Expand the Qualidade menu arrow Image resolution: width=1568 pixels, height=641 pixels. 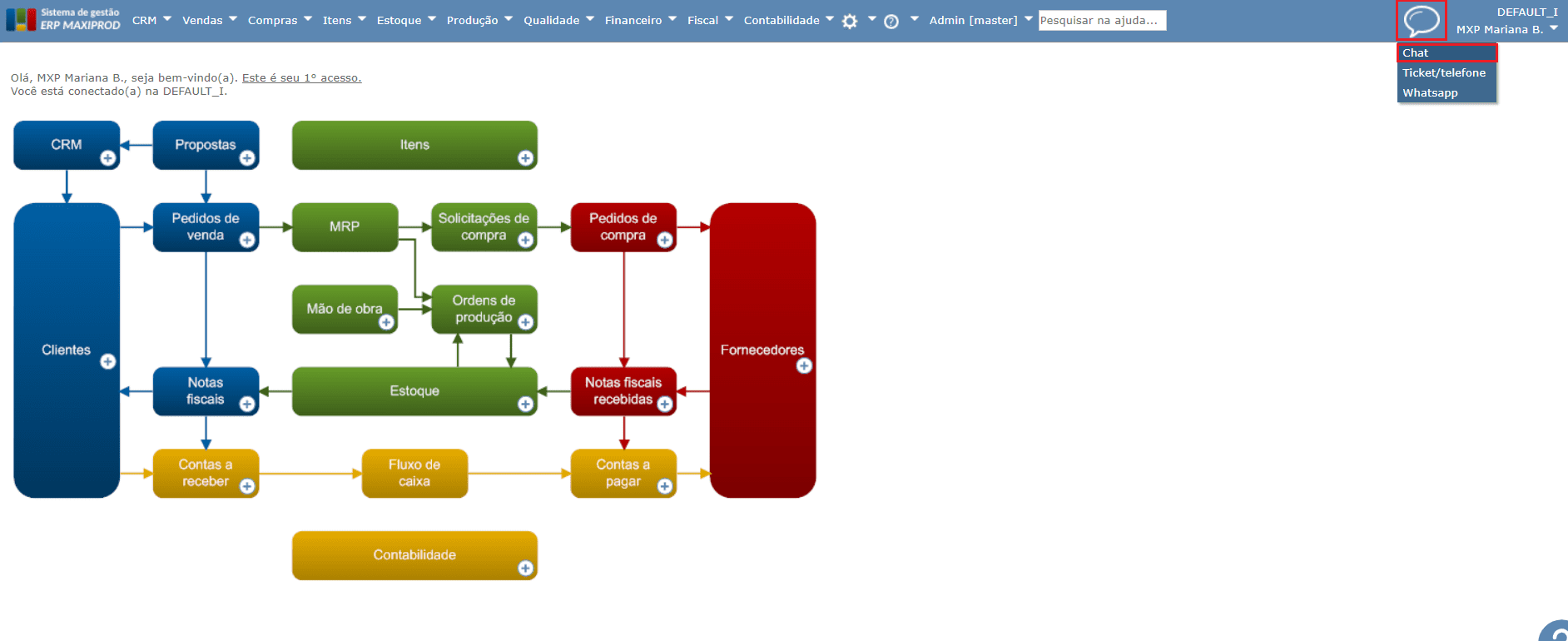click(590, 18)
